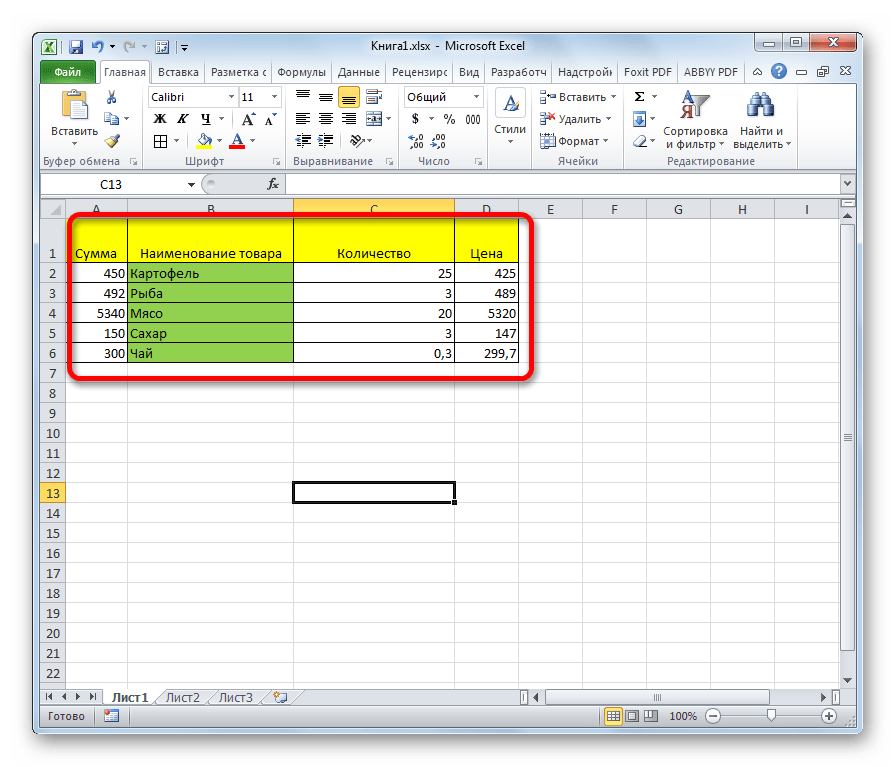Insert a new worksheet tab icon
The width and height of the screenshot is (896, 767).
(280, 698)
